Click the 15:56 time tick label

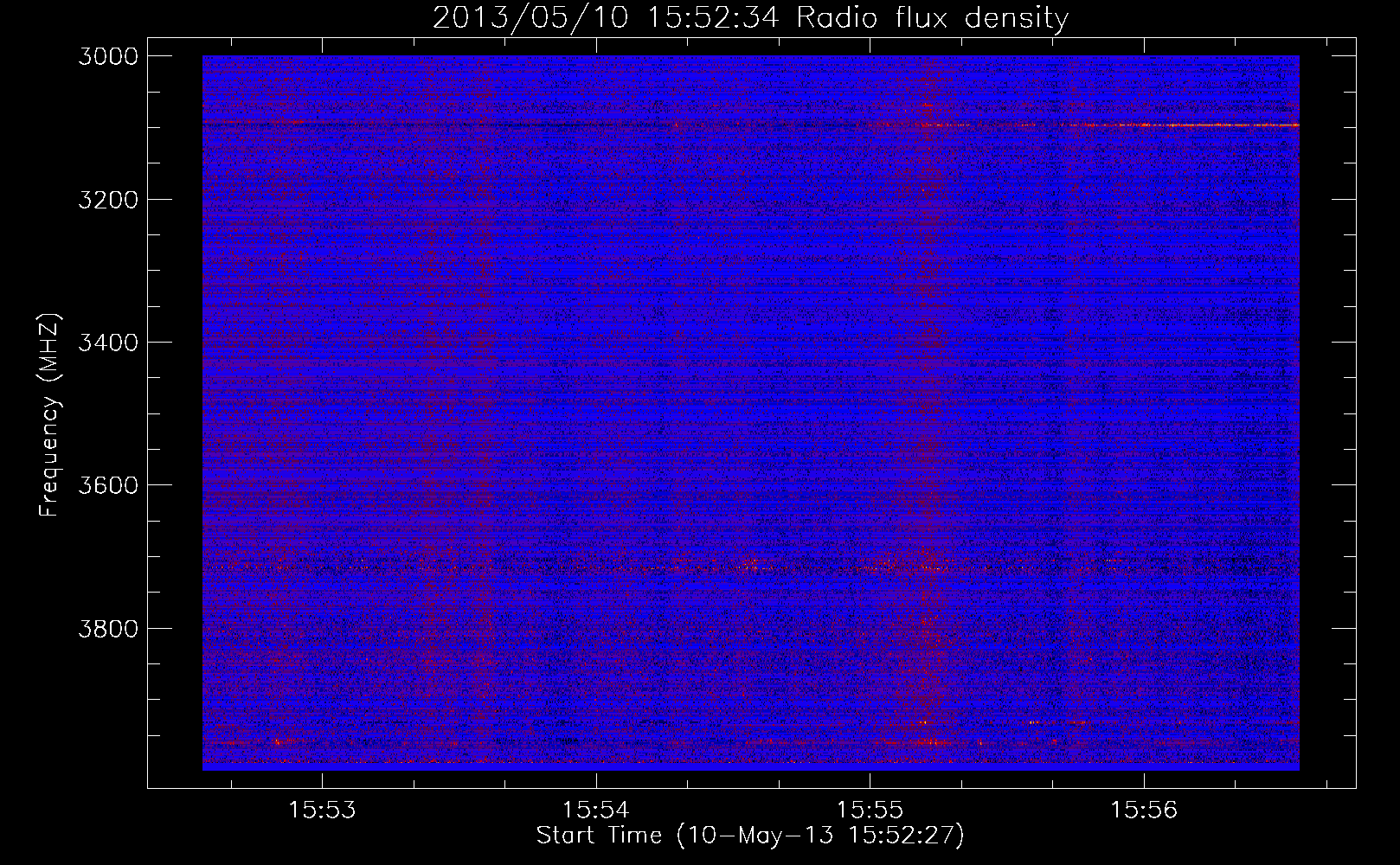pyautogui.click(x=1144, y=811)
